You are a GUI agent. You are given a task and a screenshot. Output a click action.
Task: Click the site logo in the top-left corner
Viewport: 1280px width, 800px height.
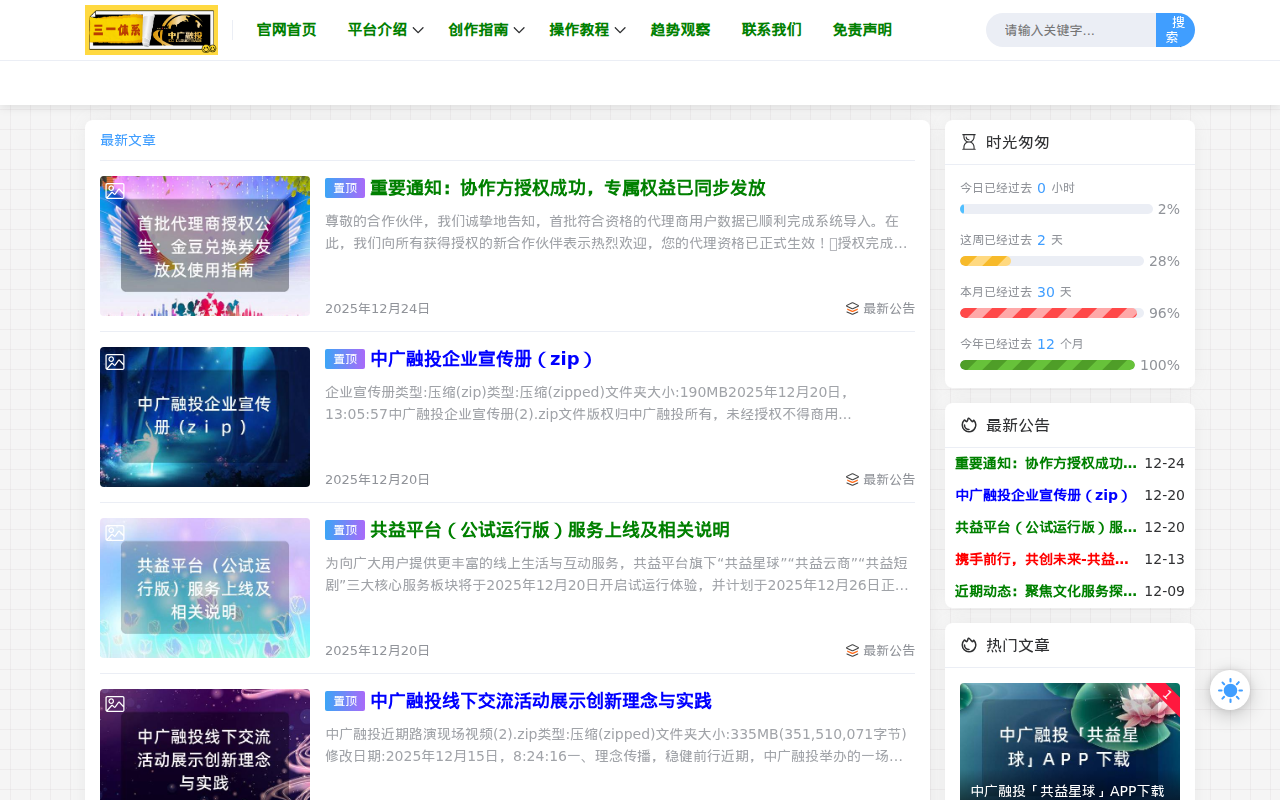pos(151,28)
